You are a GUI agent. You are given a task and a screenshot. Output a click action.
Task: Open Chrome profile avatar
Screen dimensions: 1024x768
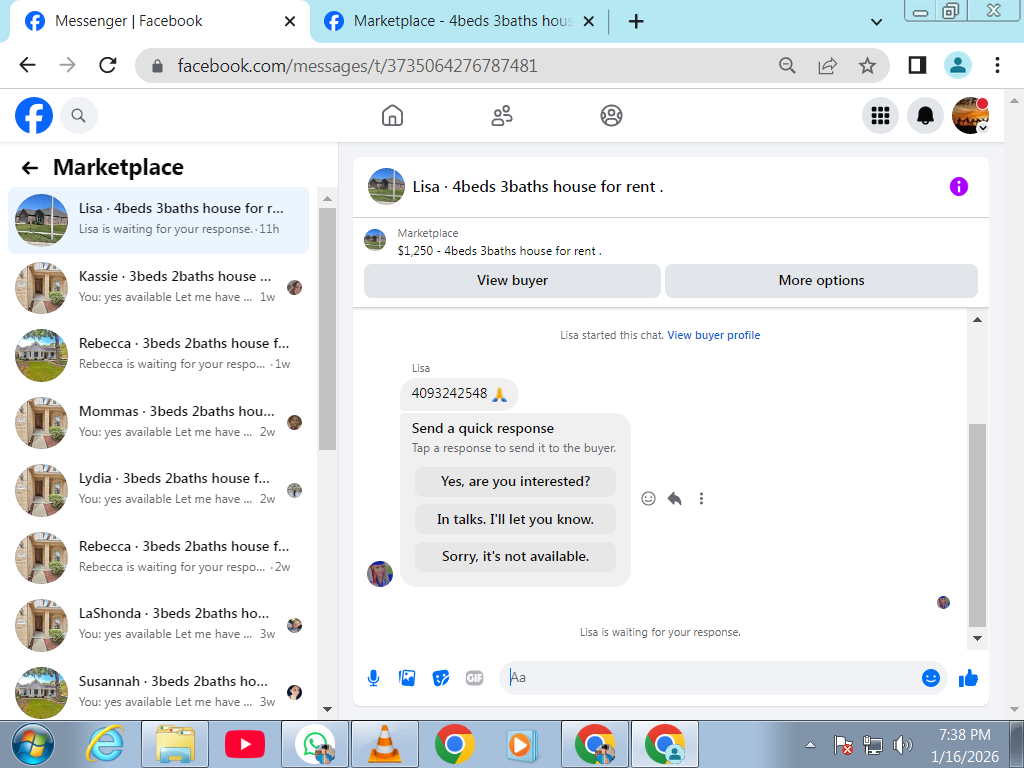pos(957,65)
